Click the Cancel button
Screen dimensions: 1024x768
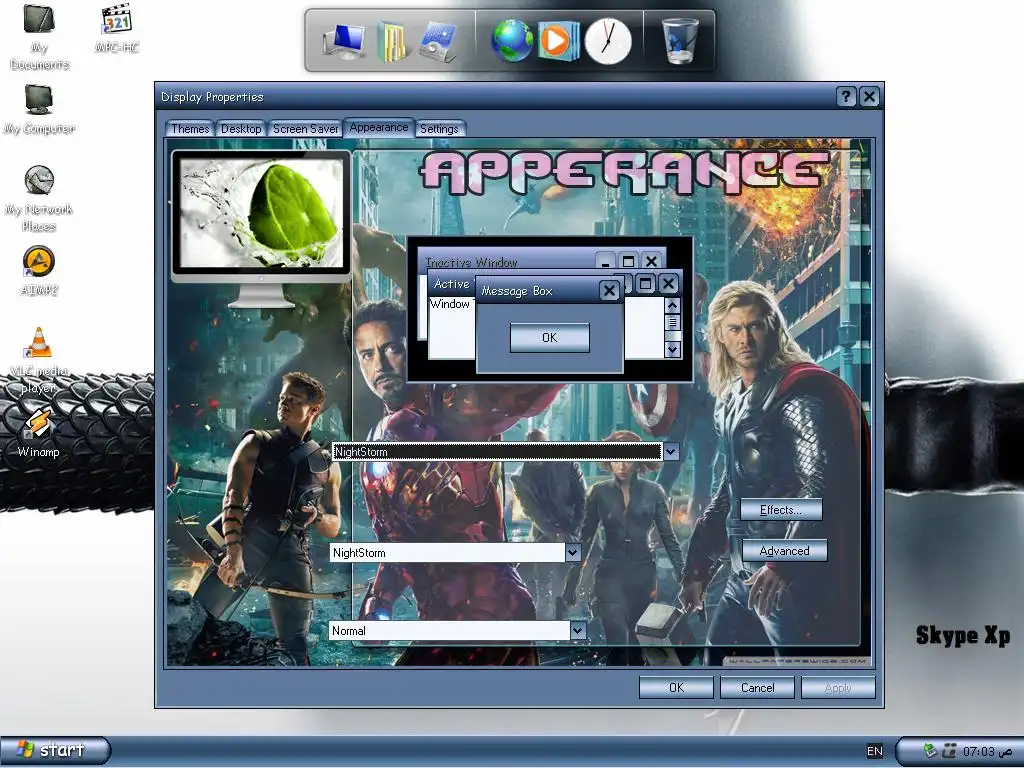click(x=757, y=688)
